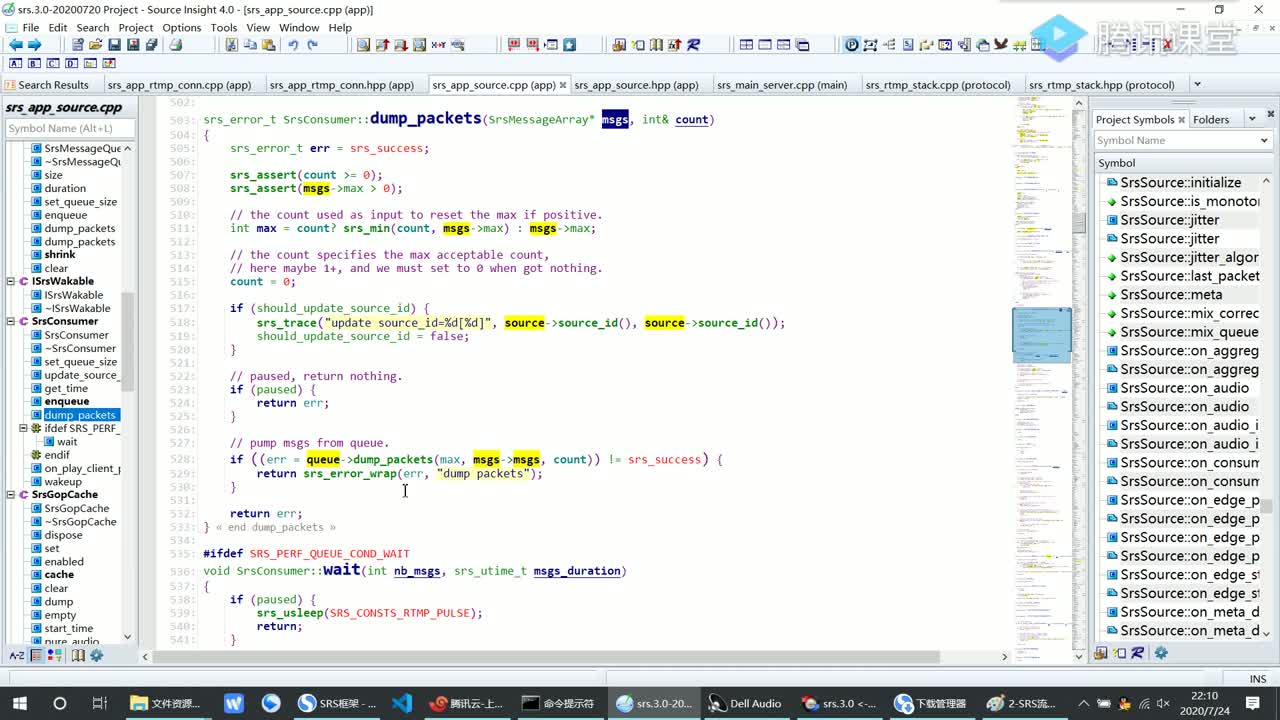Viewport: 1280px width, 720px height.
Task: Open the File menu
Action: [x=30, y=27]
